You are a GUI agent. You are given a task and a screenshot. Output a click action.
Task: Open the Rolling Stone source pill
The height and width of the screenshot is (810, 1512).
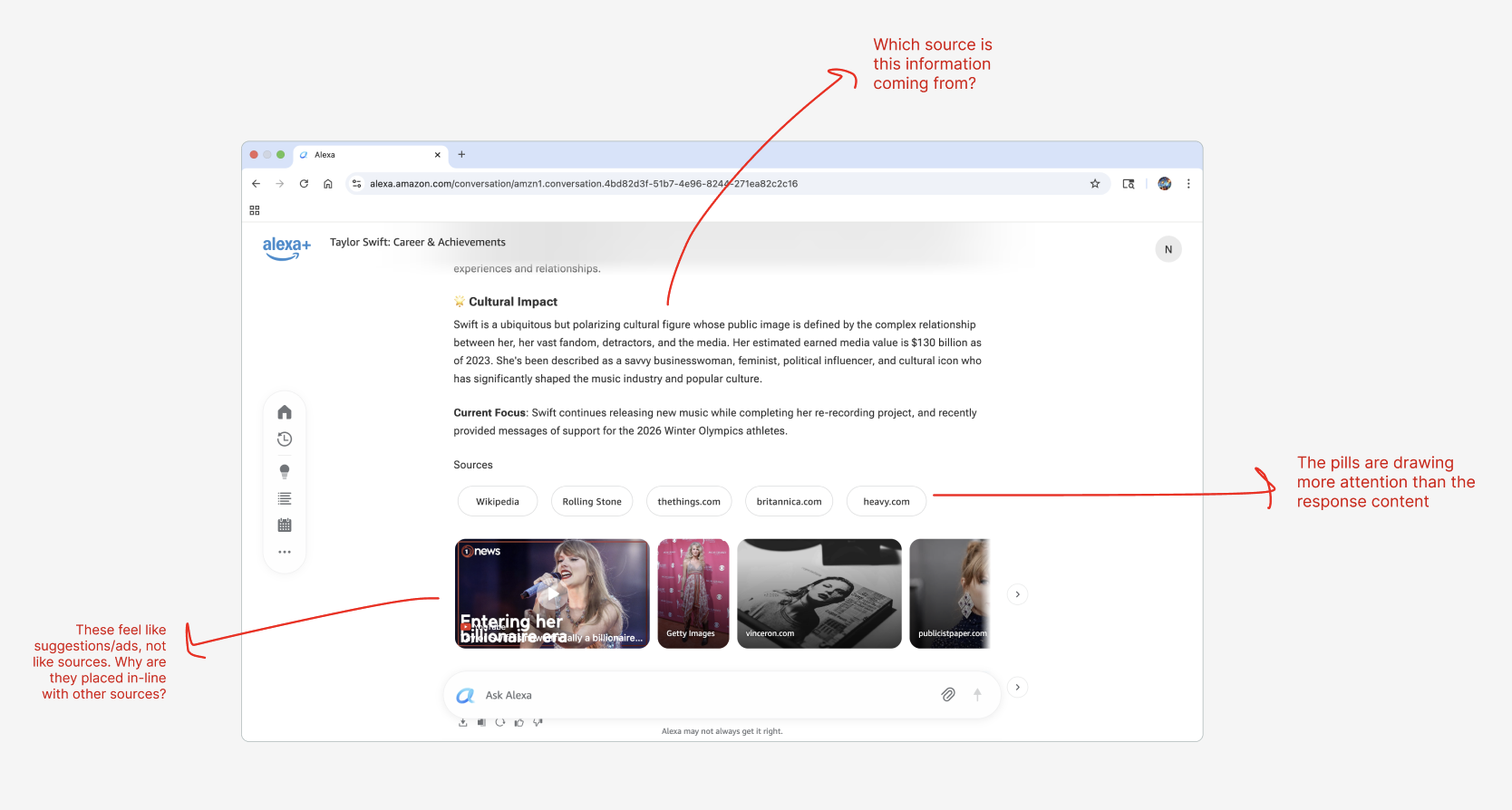[592, 501]
